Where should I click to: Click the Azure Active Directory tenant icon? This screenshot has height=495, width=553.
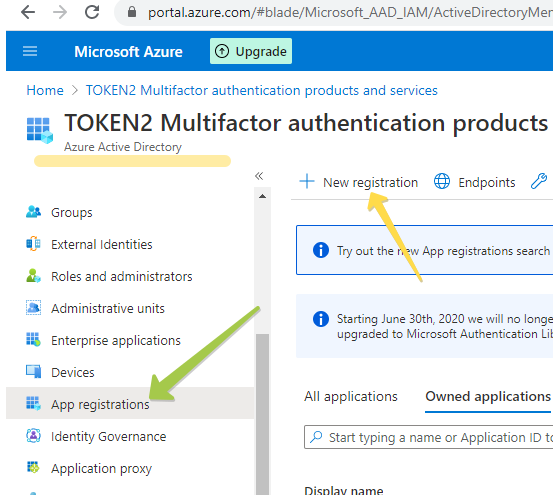tap(40, 130)
